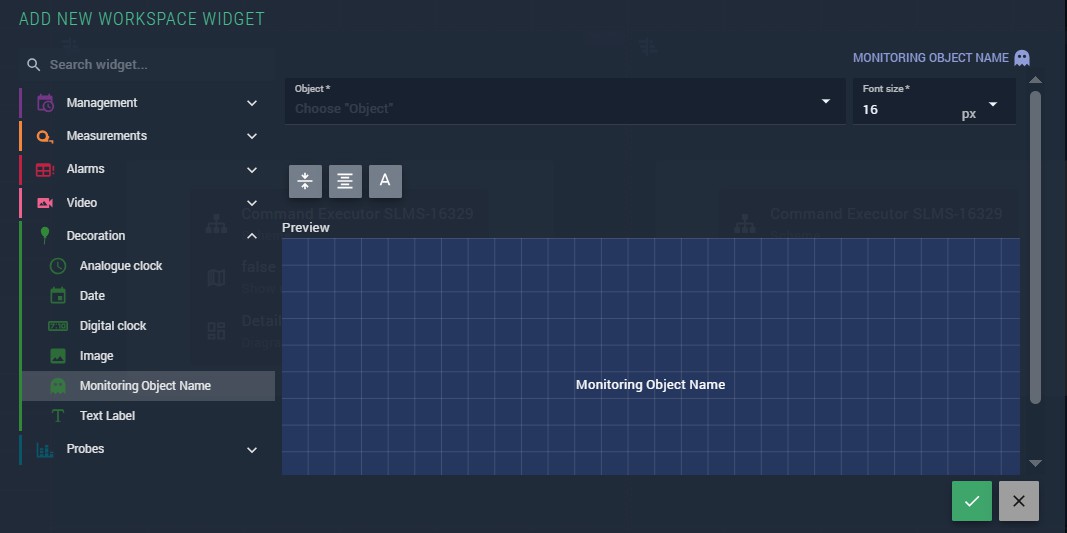Screen dimensions: 1067x533
Task: Expand the Management category
Action: coord(252,103)
